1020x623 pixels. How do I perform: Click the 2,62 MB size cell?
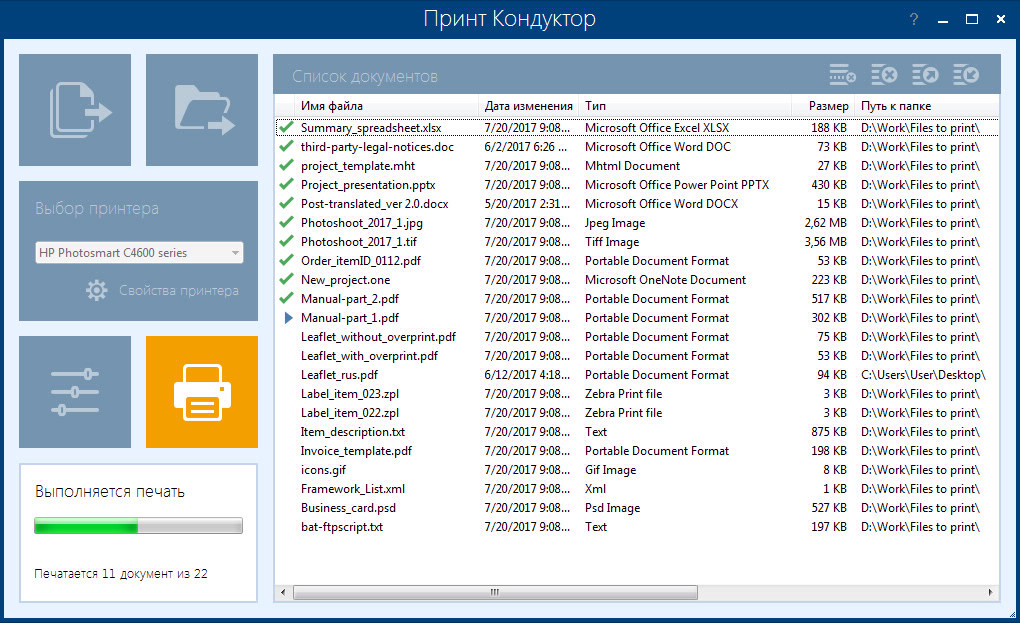pyautogui.click(x=825, y=222)
